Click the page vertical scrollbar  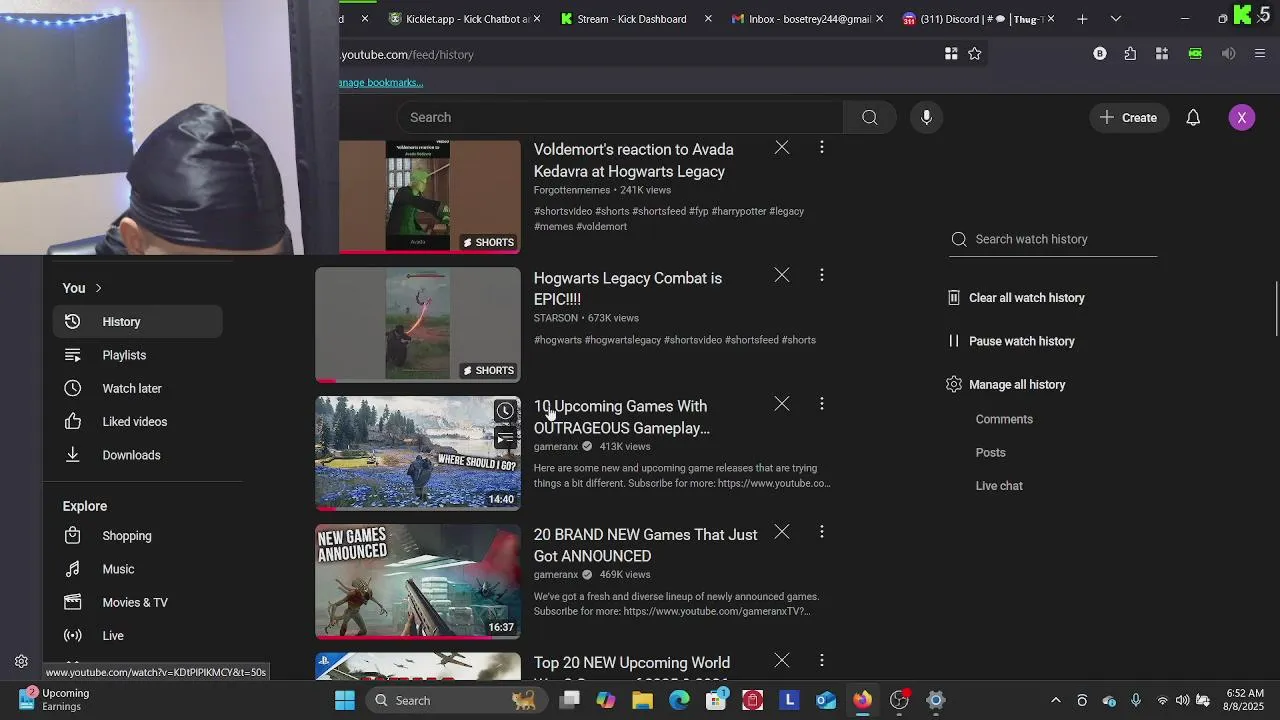(1275, 310)
